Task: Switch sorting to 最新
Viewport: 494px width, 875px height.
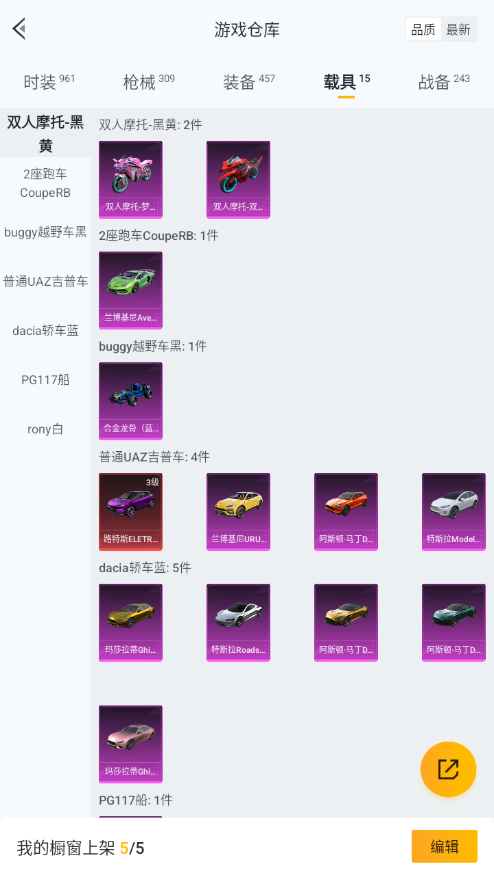Action: [458, 30]
